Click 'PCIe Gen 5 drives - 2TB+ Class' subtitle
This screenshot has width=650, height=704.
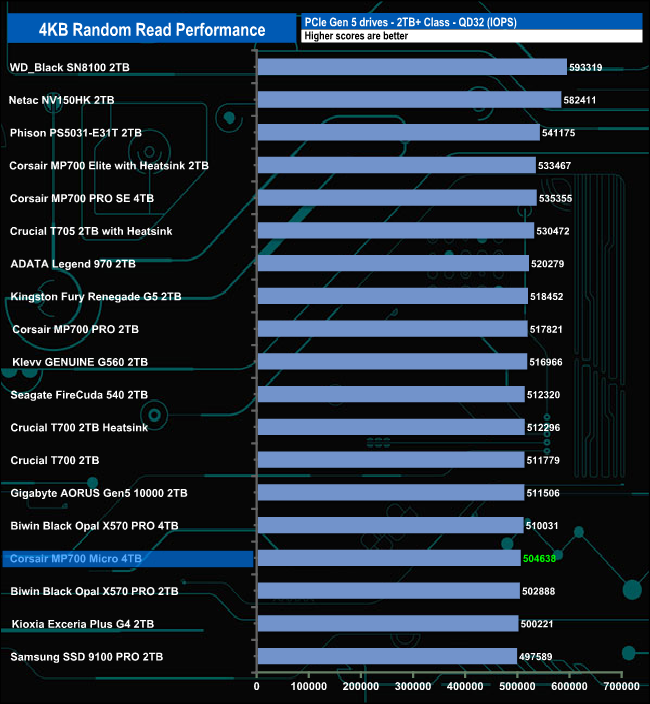(x=410, y=22)
